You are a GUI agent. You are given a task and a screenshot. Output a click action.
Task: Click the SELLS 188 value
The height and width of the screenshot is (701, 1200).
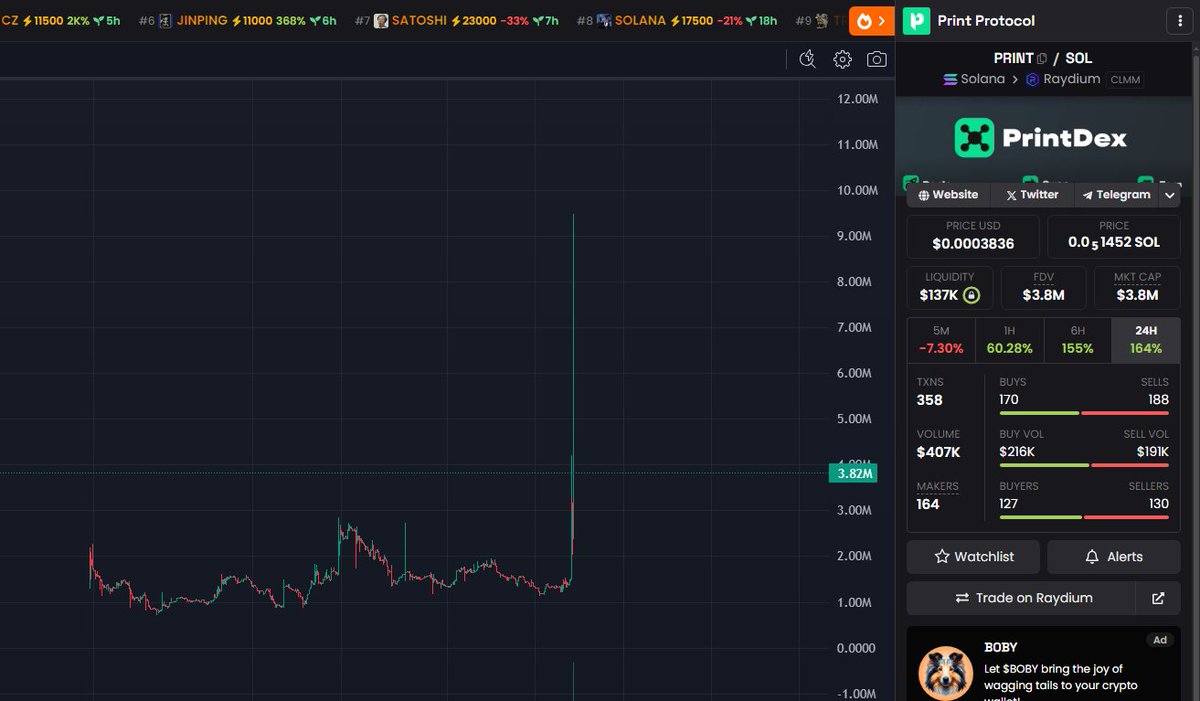[1158, 400]
